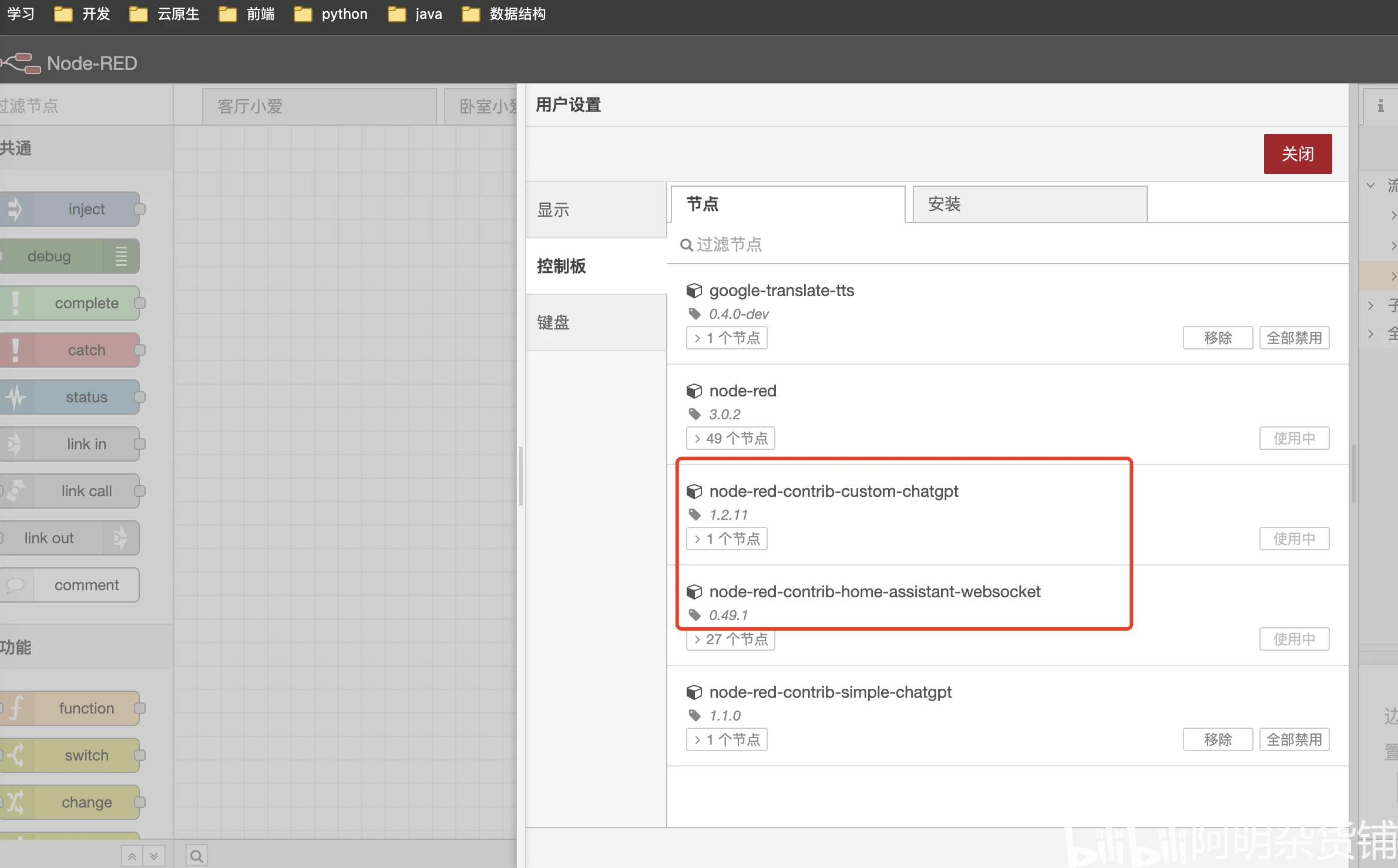Click collapse all palette categories arrow
Image resolution: width=1398 pixels, height=868 pixels.
(x=132, y=856)
